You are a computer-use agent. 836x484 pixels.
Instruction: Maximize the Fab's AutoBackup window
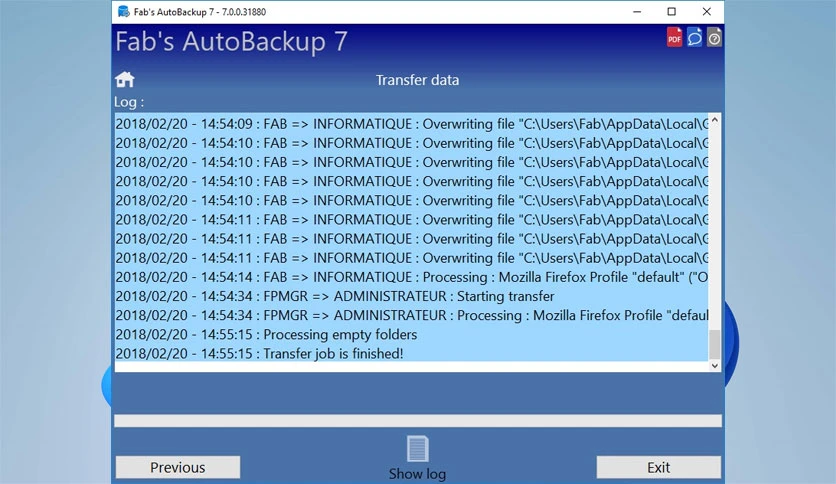click(x=672, y=12)
